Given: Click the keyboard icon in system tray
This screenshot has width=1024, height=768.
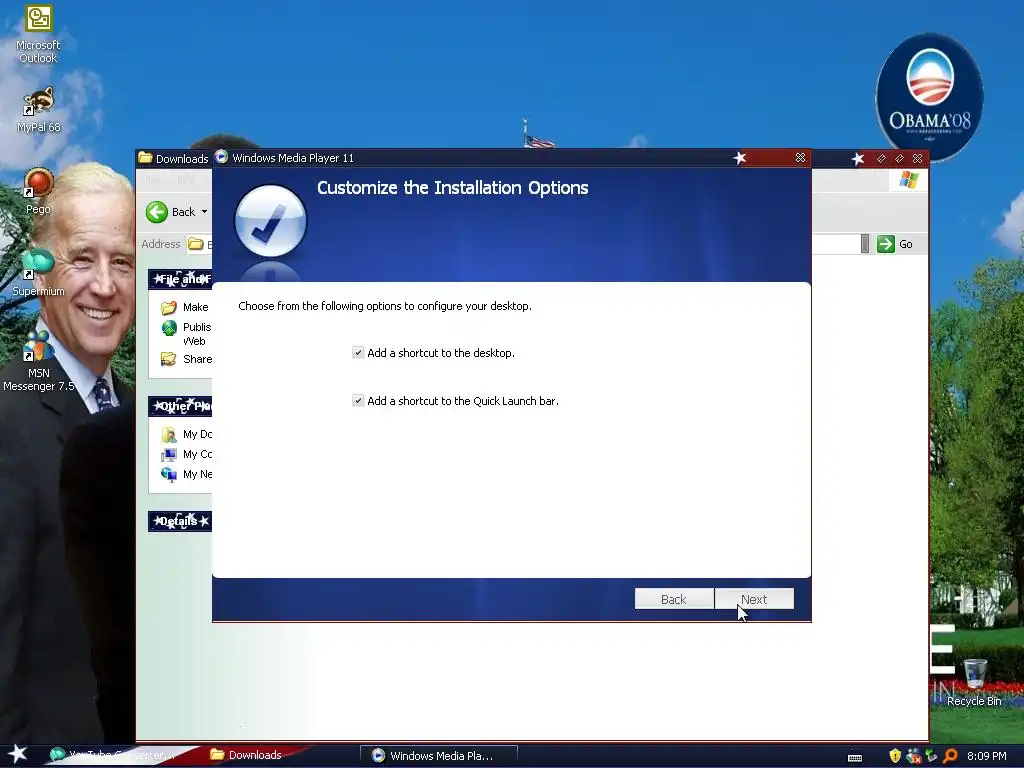Looking at the screenshot, I should click(855, 757).
